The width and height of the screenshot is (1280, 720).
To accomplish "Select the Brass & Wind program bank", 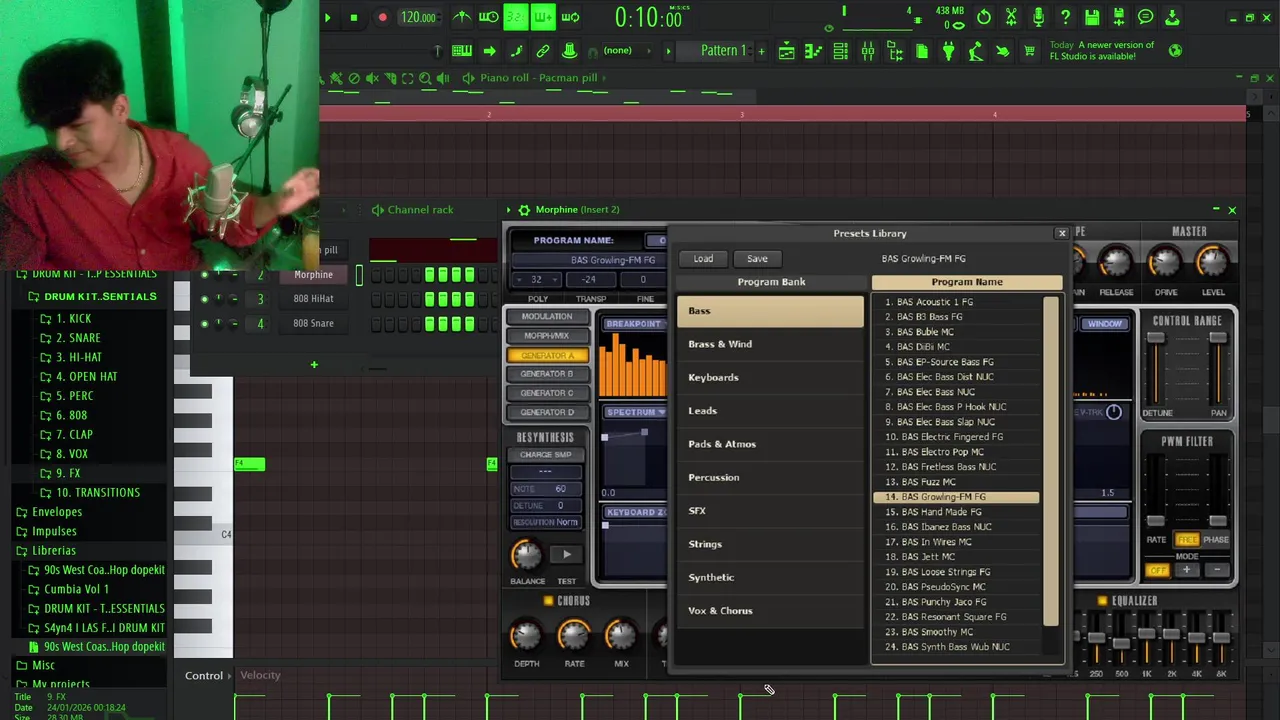I will 770,344.
